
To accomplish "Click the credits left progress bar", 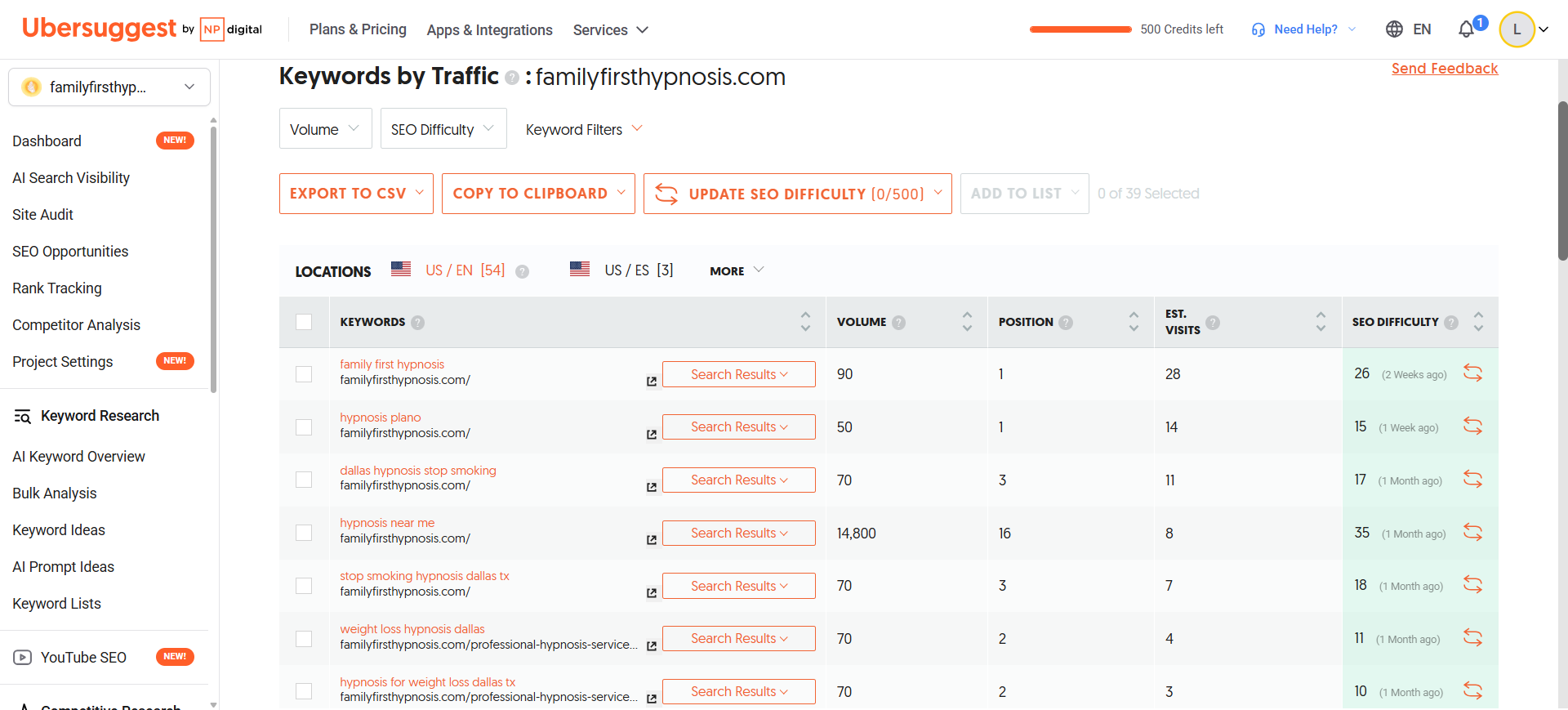I will pyautogui.click(x=1080, y=29).
